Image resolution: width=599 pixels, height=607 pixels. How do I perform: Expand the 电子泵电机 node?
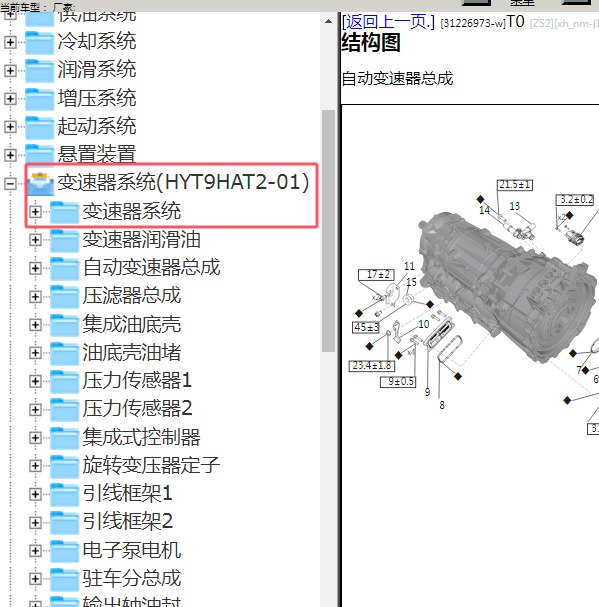point(35,551)
